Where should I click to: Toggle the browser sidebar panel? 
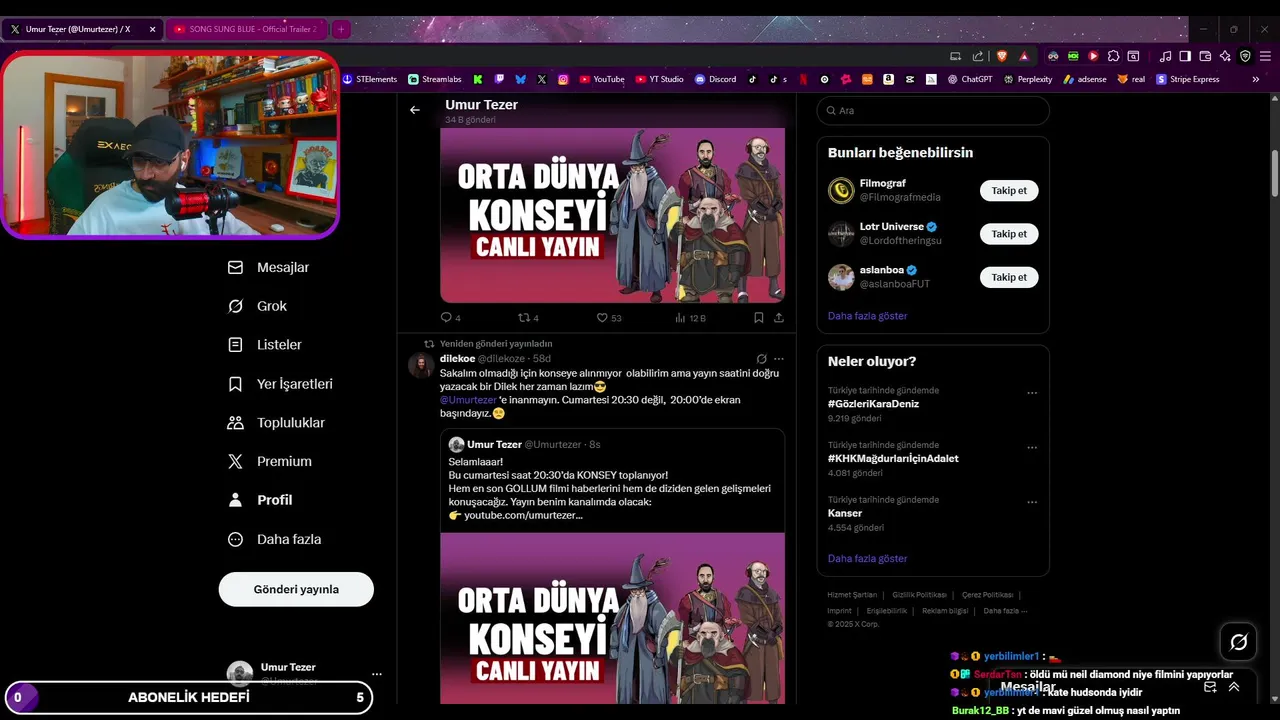click(x=1185, y=56)
